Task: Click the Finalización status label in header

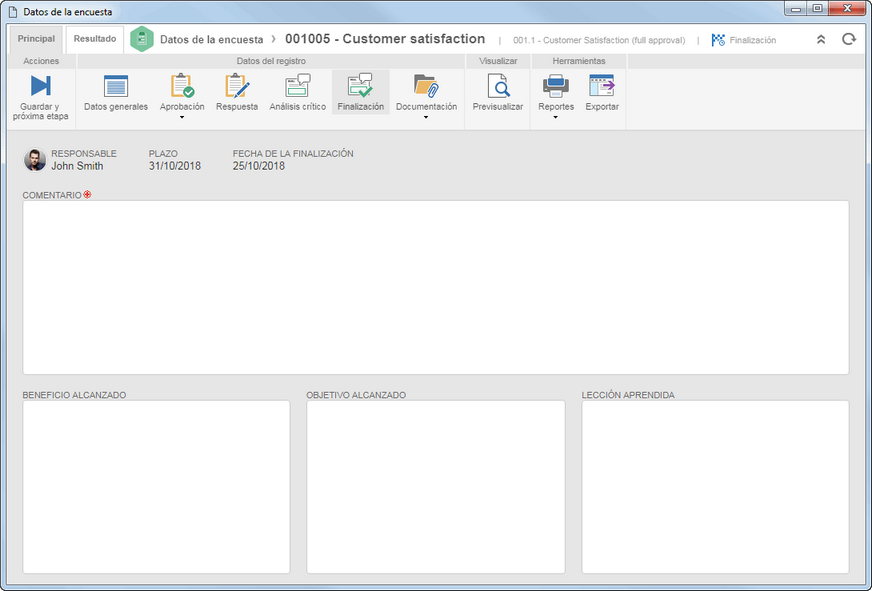Action: click(752, 40)
